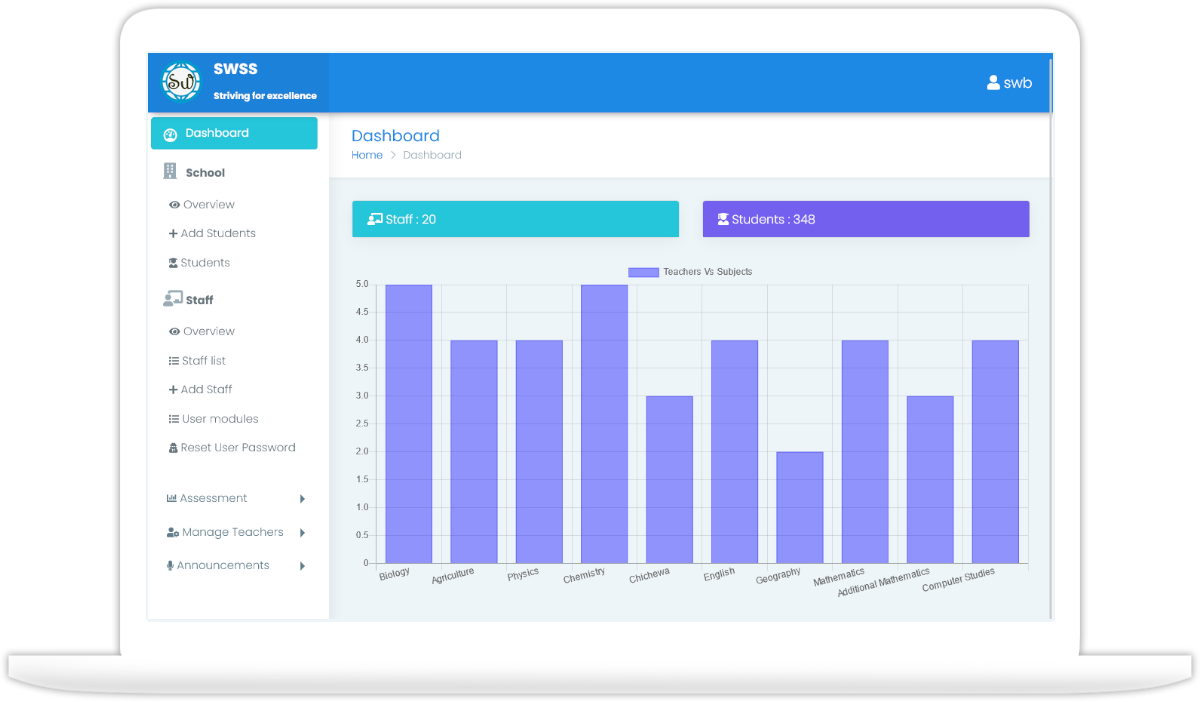This screenshot has height=702, width=1200.
Task: Expand the Assessment submenu arrow
Action: (302, 499)
